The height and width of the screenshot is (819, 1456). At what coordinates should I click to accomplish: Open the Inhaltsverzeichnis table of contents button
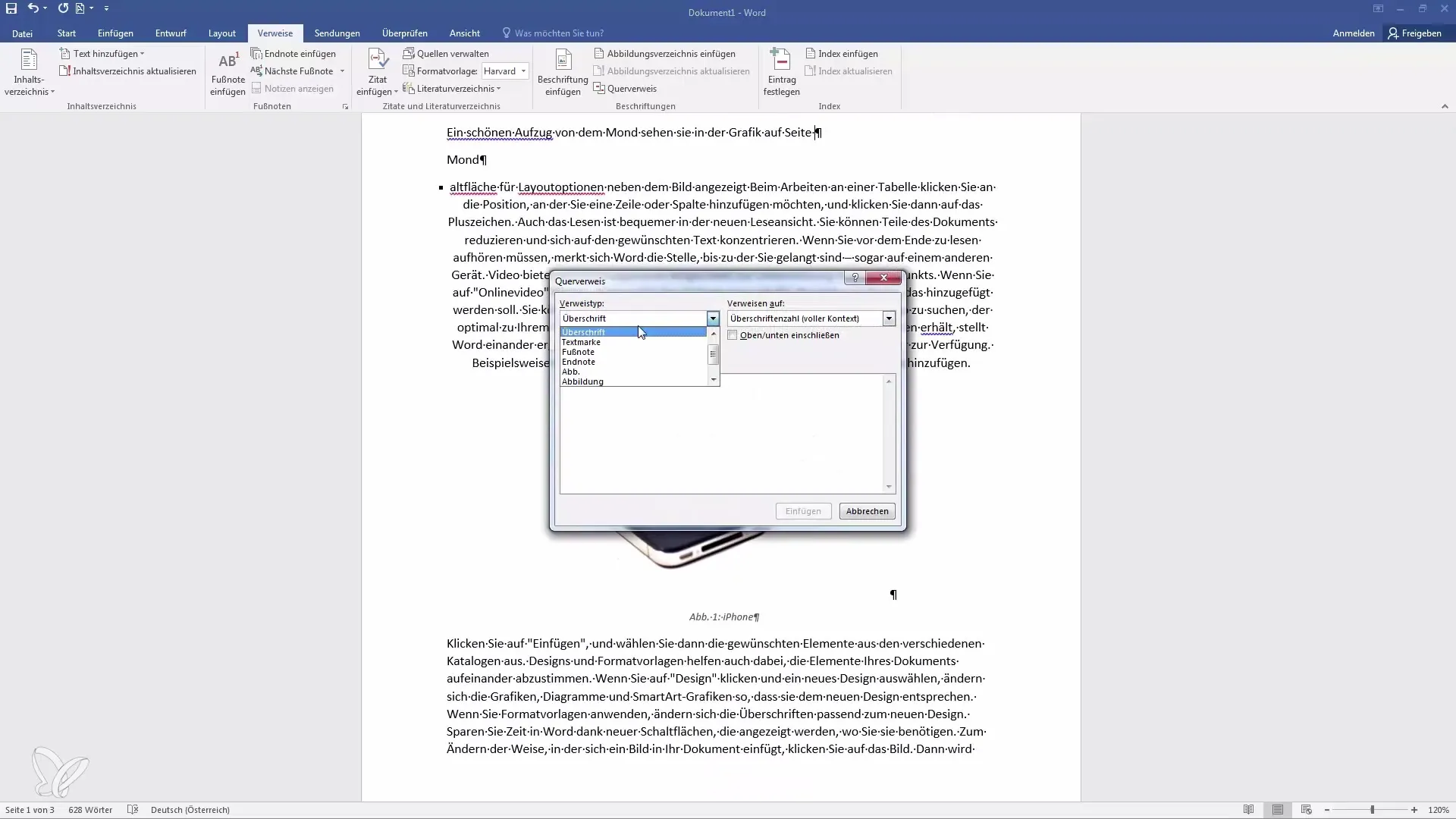[x=29, y=73]
